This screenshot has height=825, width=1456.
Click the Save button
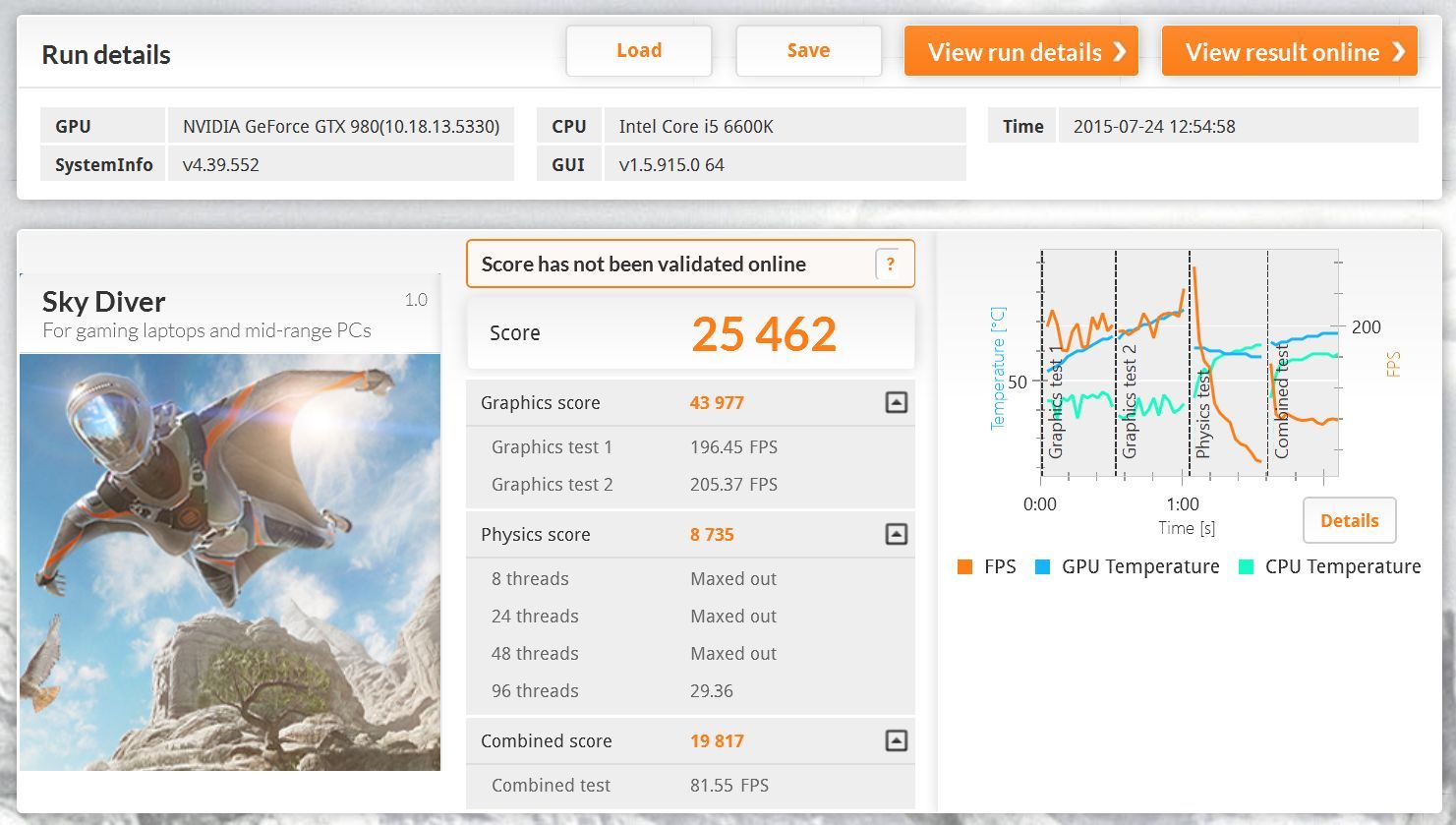(808, 51)
